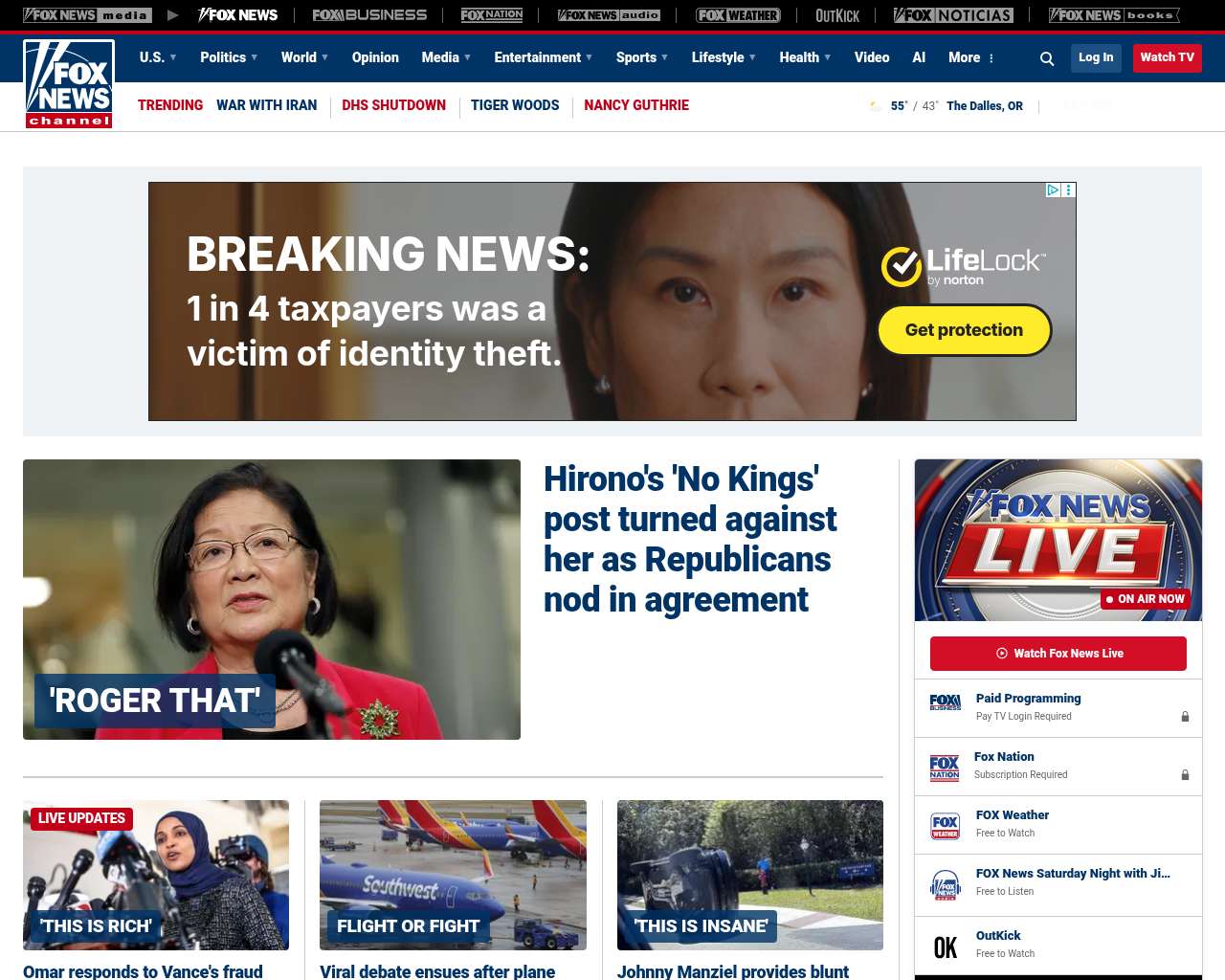Click the Fox News Noticias logo
1225x980 pixels.
[x=953, y=15]
